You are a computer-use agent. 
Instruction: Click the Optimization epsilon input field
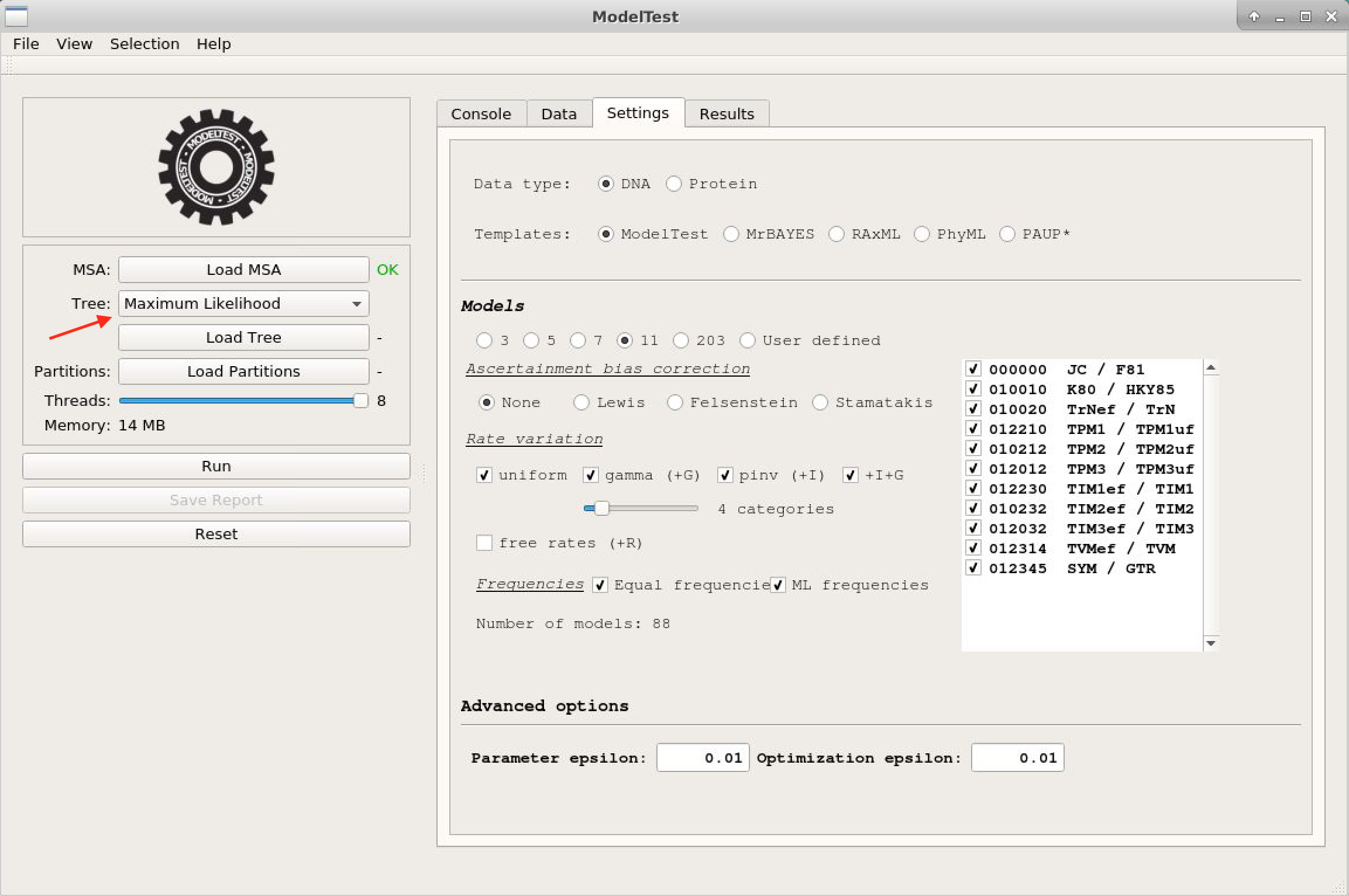tap(1017, 758)
